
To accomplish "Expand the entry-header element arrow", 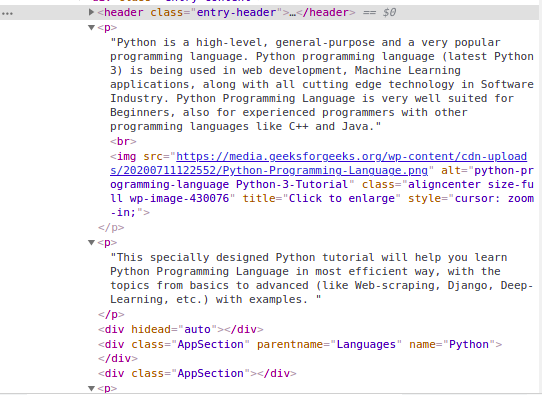I will click(91, 12).
